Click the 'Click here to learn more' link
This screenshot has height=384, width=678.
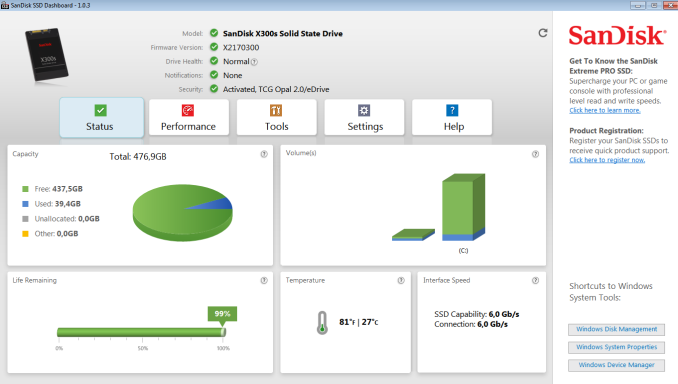605,110
